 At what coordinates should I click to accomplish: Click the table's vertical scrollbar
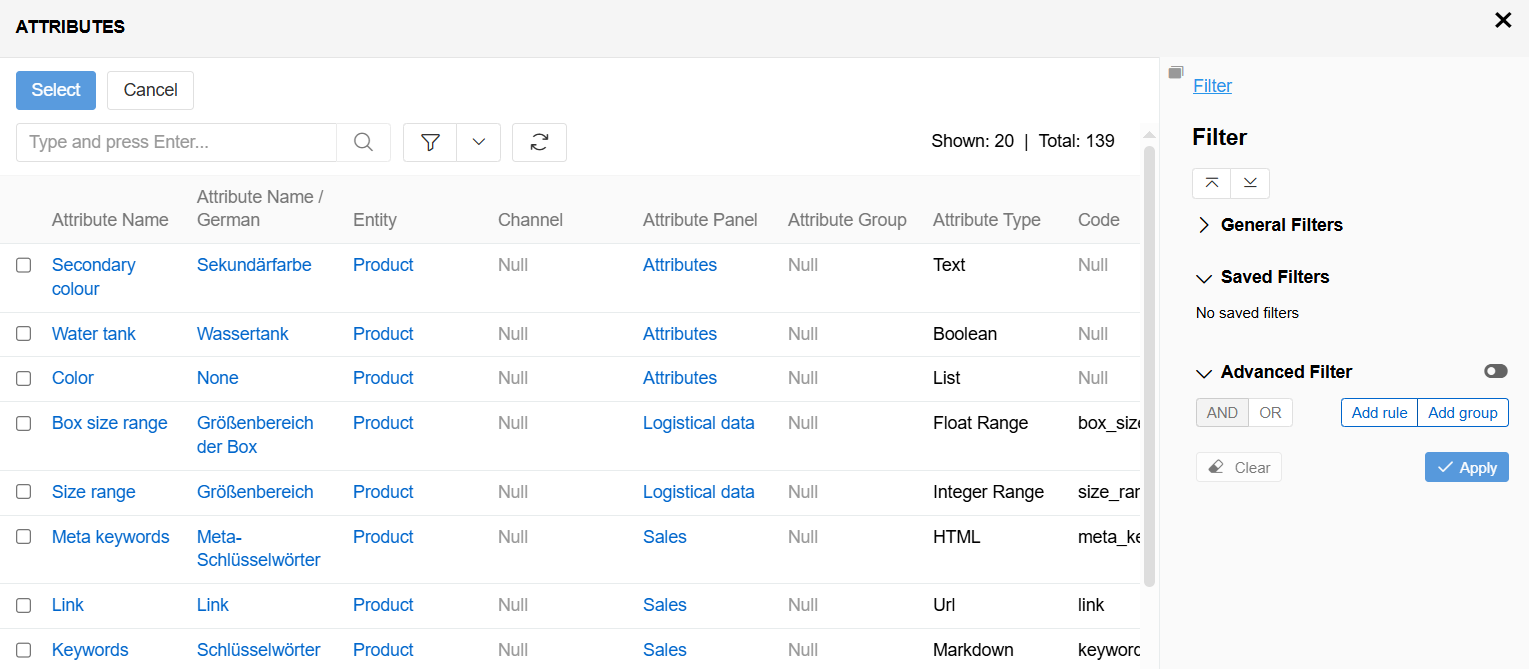click(1149, 360)
